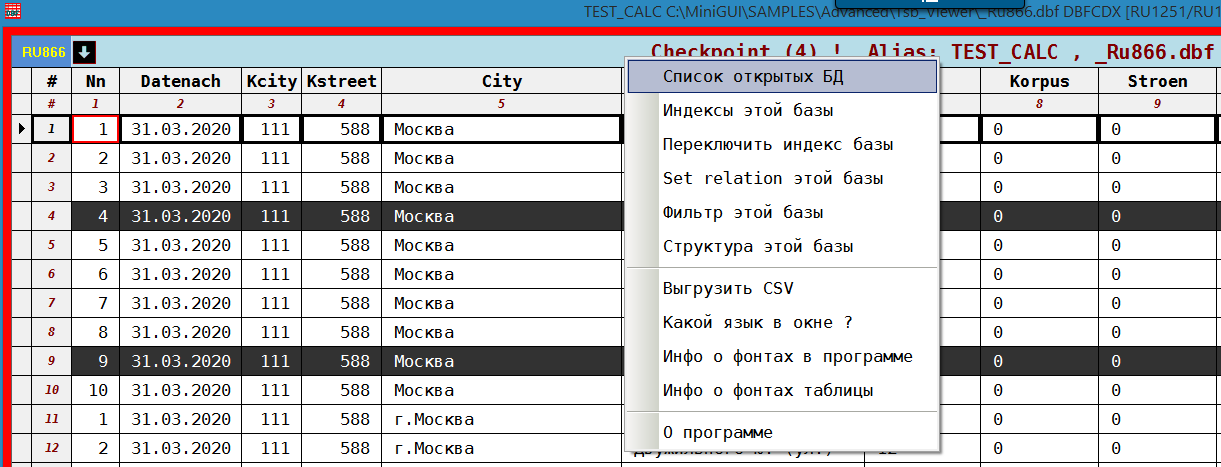Viewport: 1221px width, 467px height.
Task: Click the Kcity column header
Action: point(272,81)
